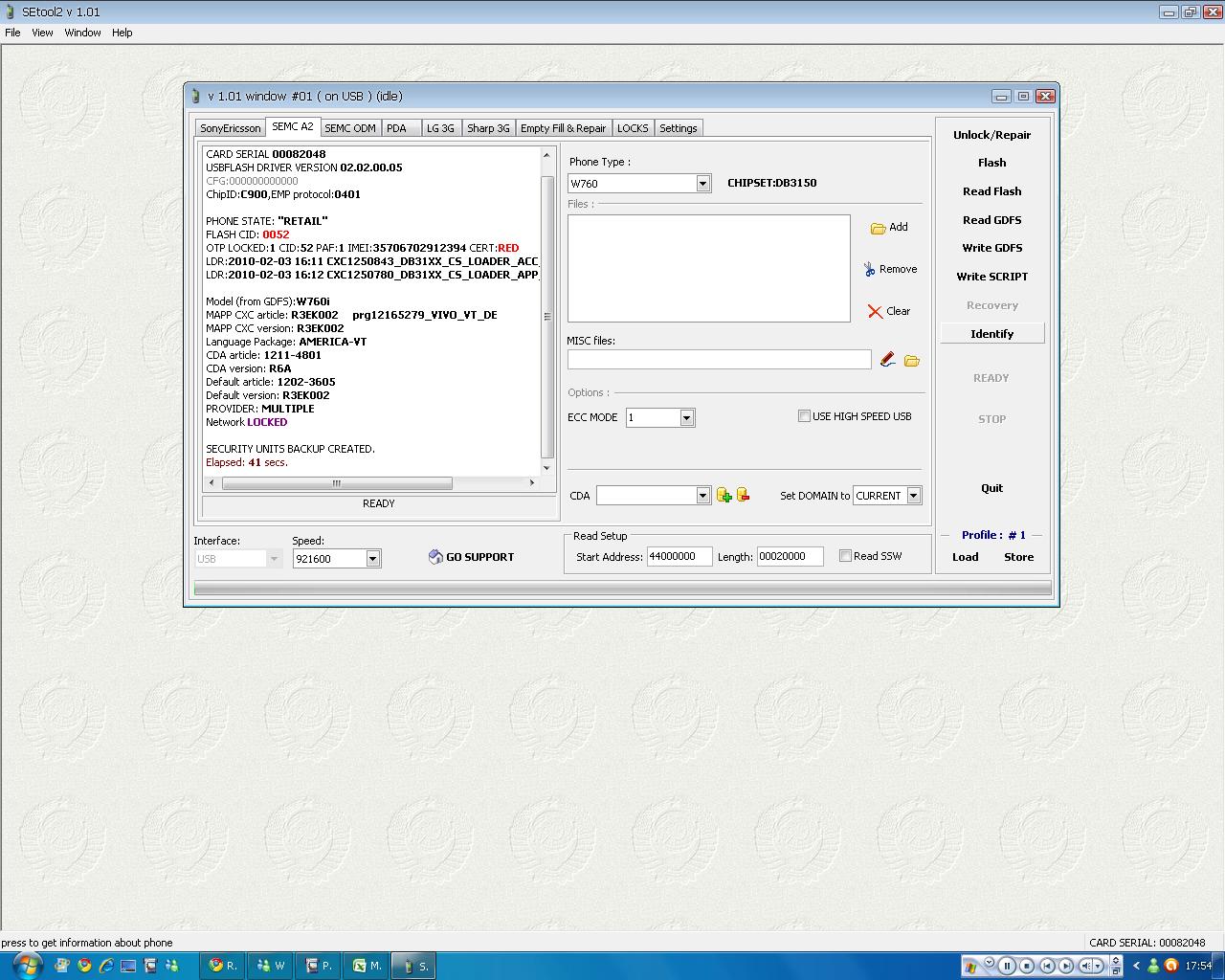1225x980 pixels.
Task: Click the Length input field
Action: (x=790, y=557)
